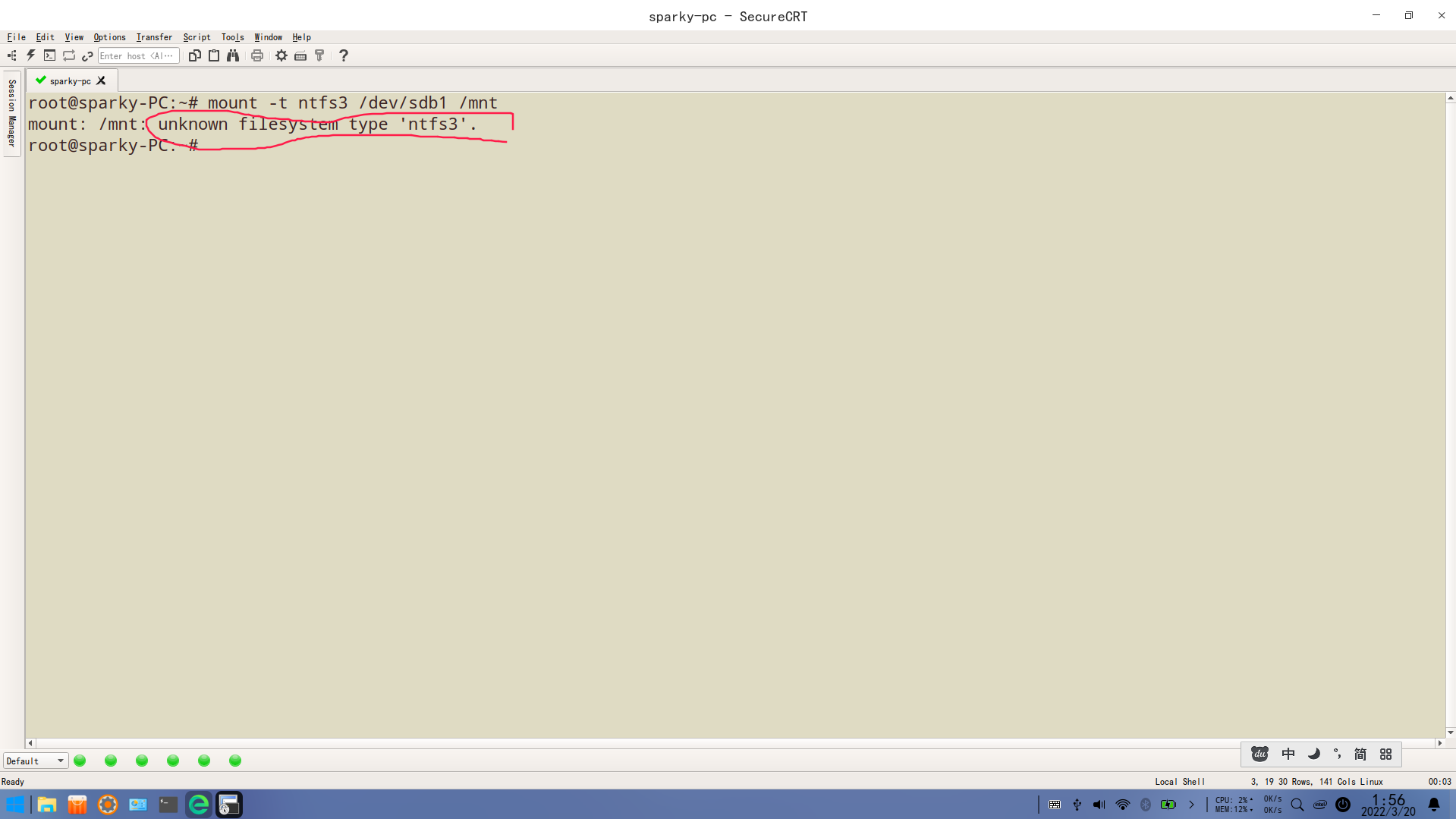Open the clock showing 1:56
Screen dimensions: 1456x819
(x=1388, y=805)
